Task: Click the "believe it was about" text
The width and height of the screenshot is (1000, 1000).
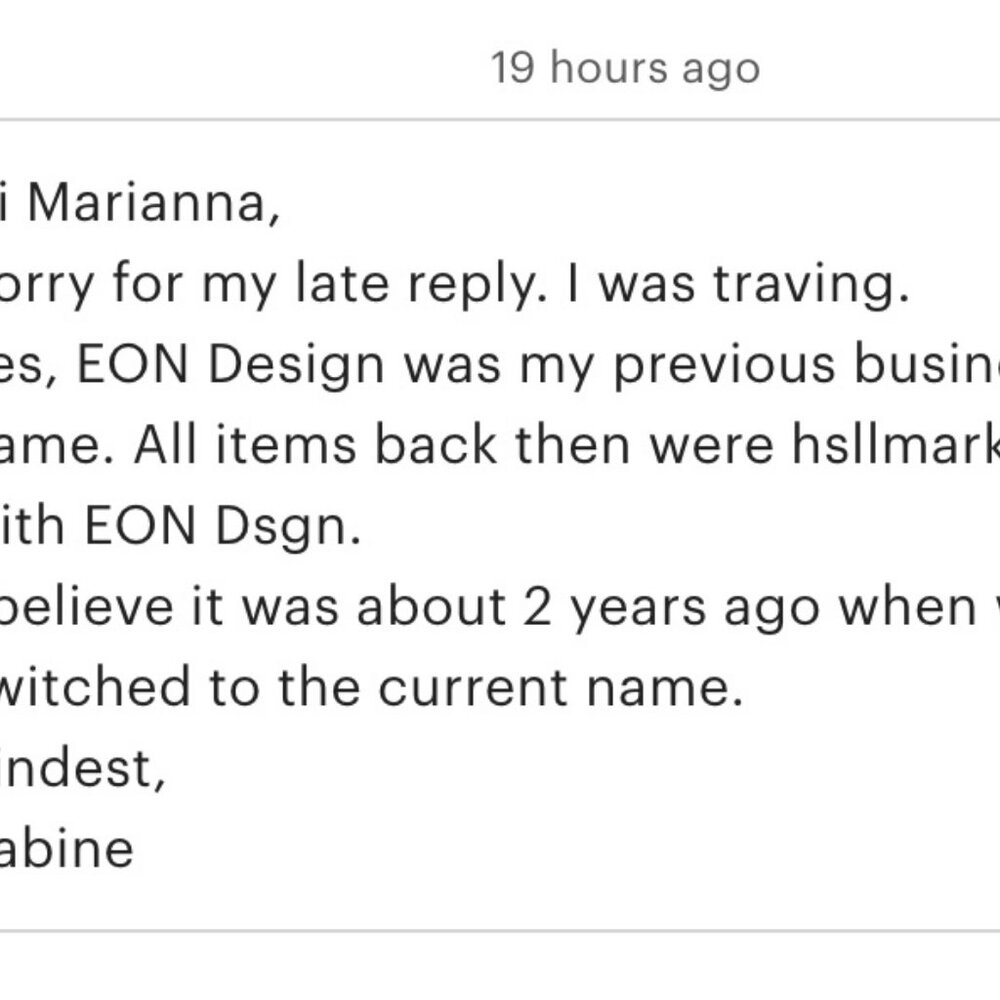Action: click(254, 608)
